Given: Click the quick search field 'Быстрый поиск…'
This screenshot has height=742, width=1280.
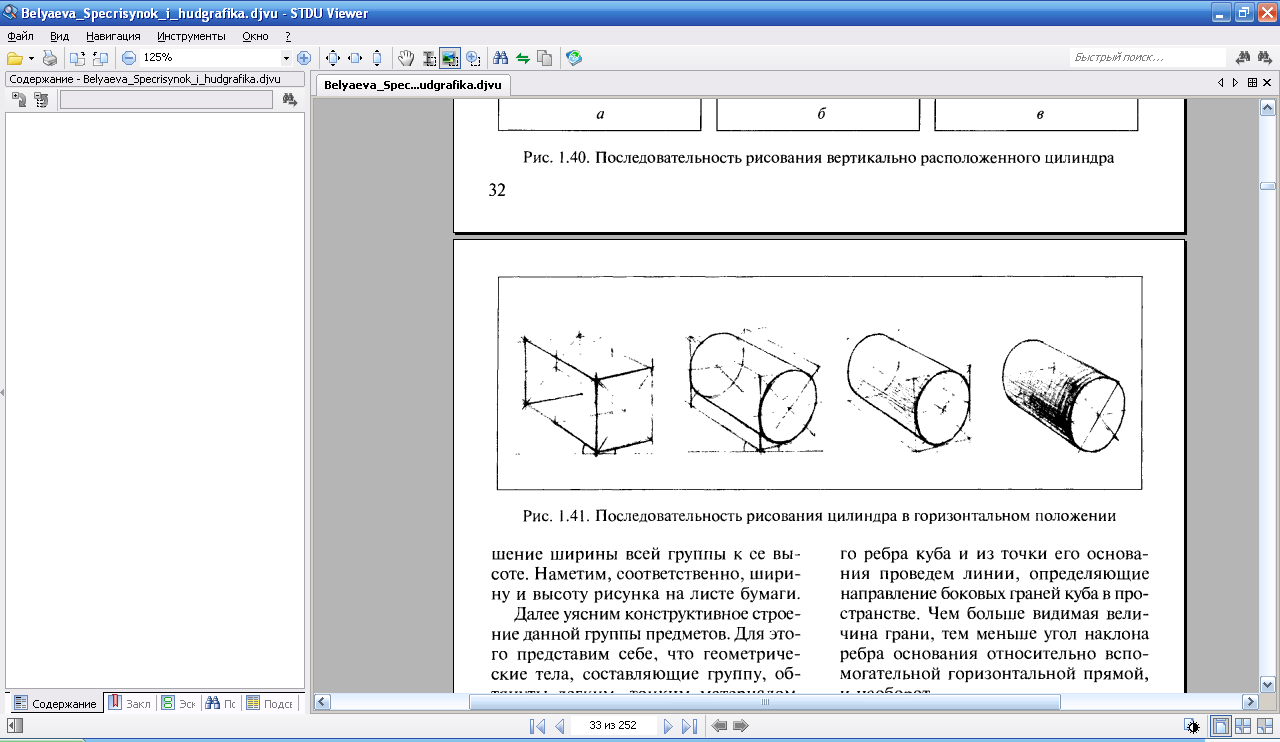Looking at the screenshot, I should click(1148, 58).
